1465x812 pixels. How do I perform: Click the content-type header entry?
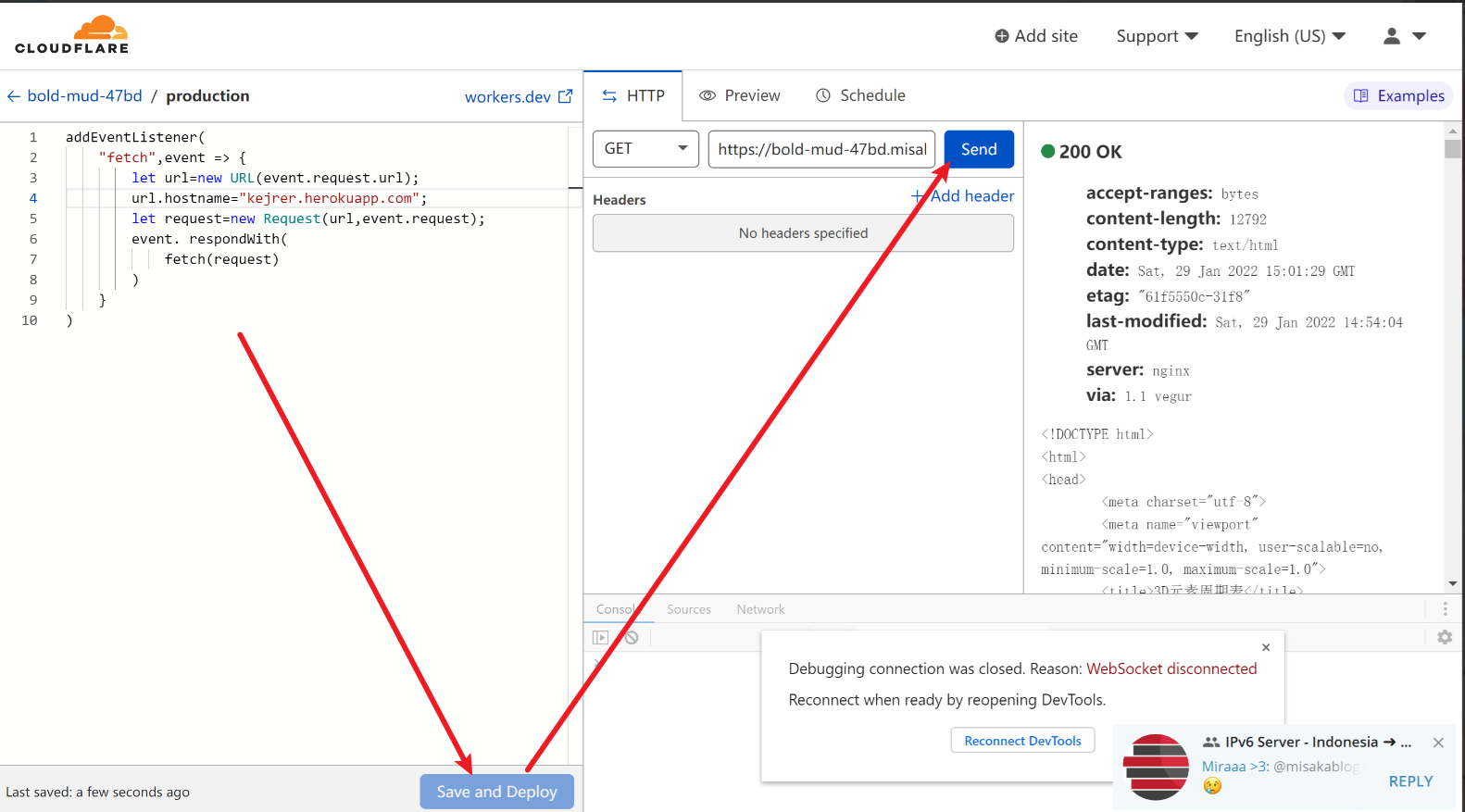1182,244
